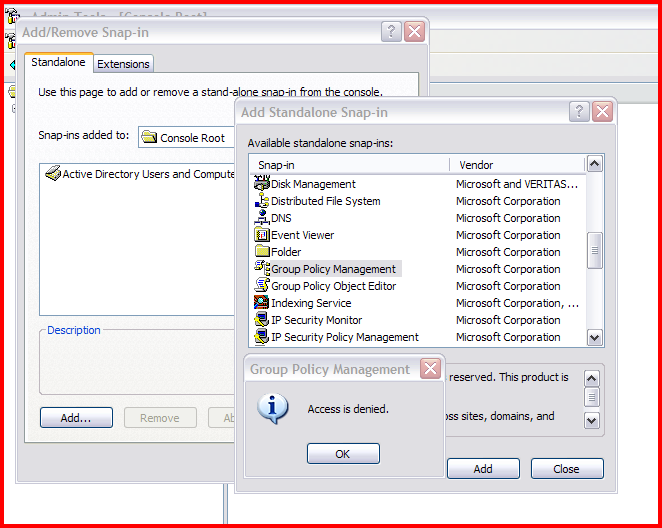Click the Folder snap-in icon
Screen dimensions: 662x528
tap(262, 252)
